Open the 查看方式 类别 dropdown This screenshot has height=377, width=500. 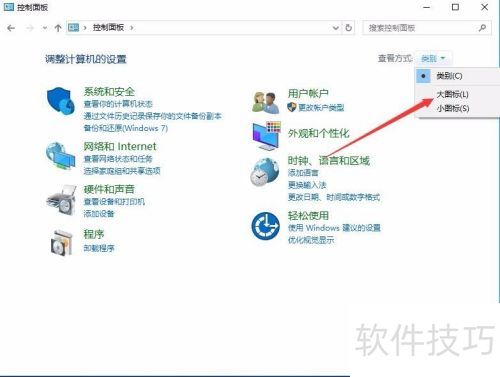click(433, 59)
